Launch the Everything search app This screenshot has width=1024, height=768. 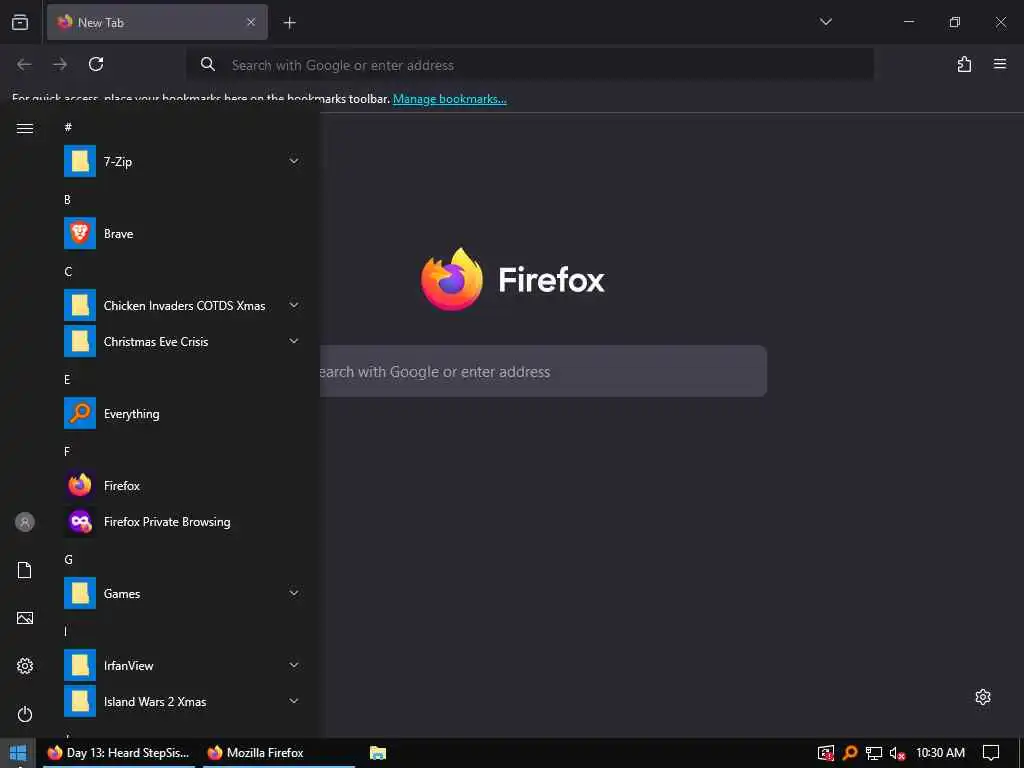click(182, 413)
